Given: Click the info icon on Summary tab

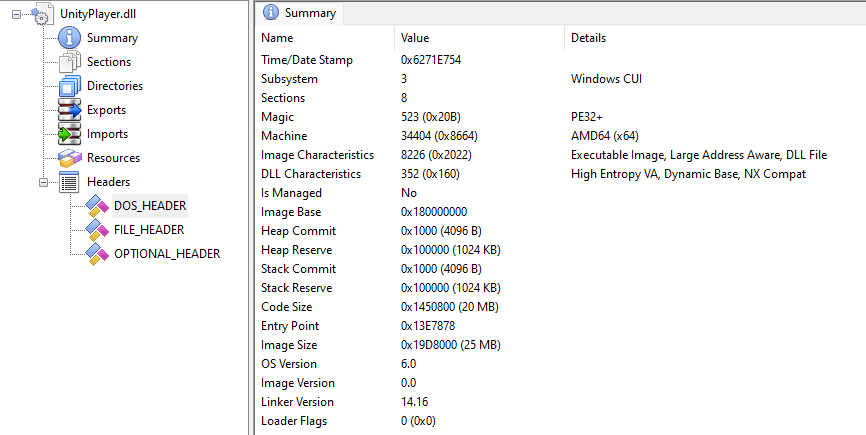Looking at the screenshot, I should click(271, 13).
